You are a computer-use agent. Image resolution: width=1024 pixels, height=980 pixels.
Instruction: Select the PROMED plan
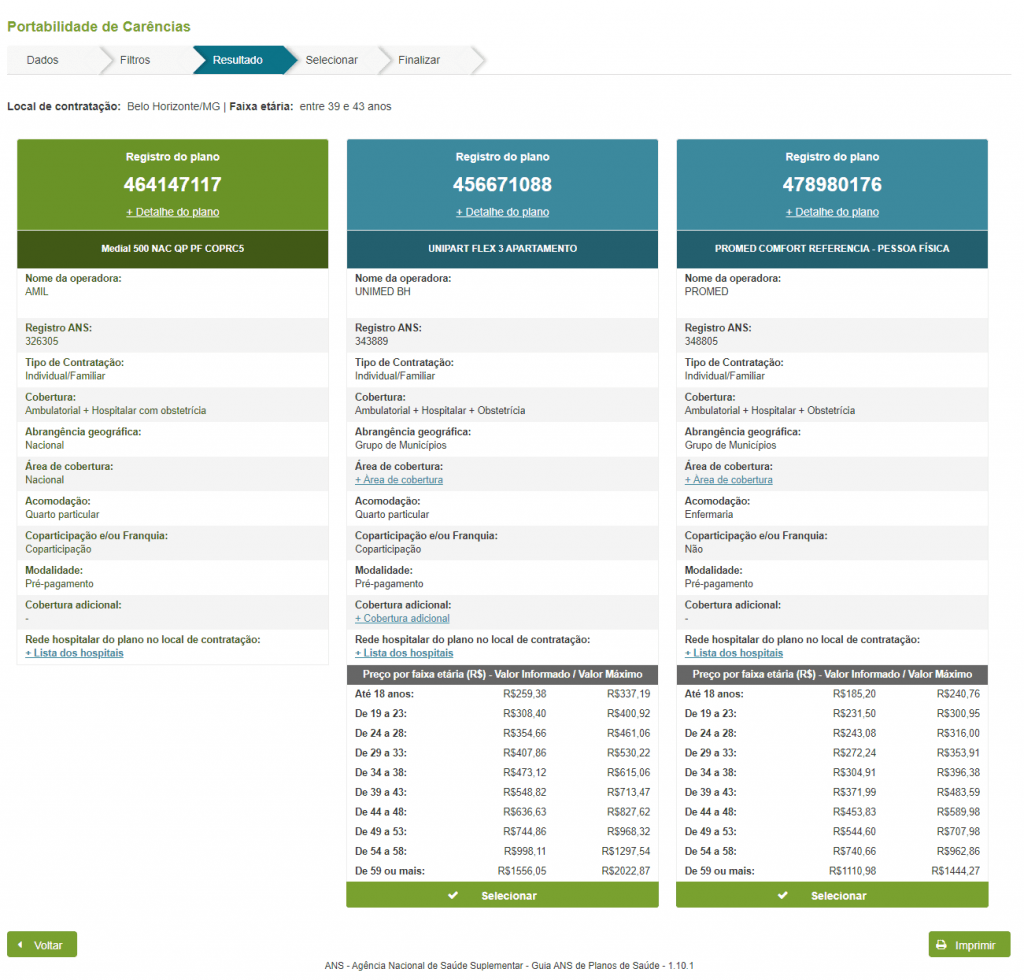click(x=832, y=895)
